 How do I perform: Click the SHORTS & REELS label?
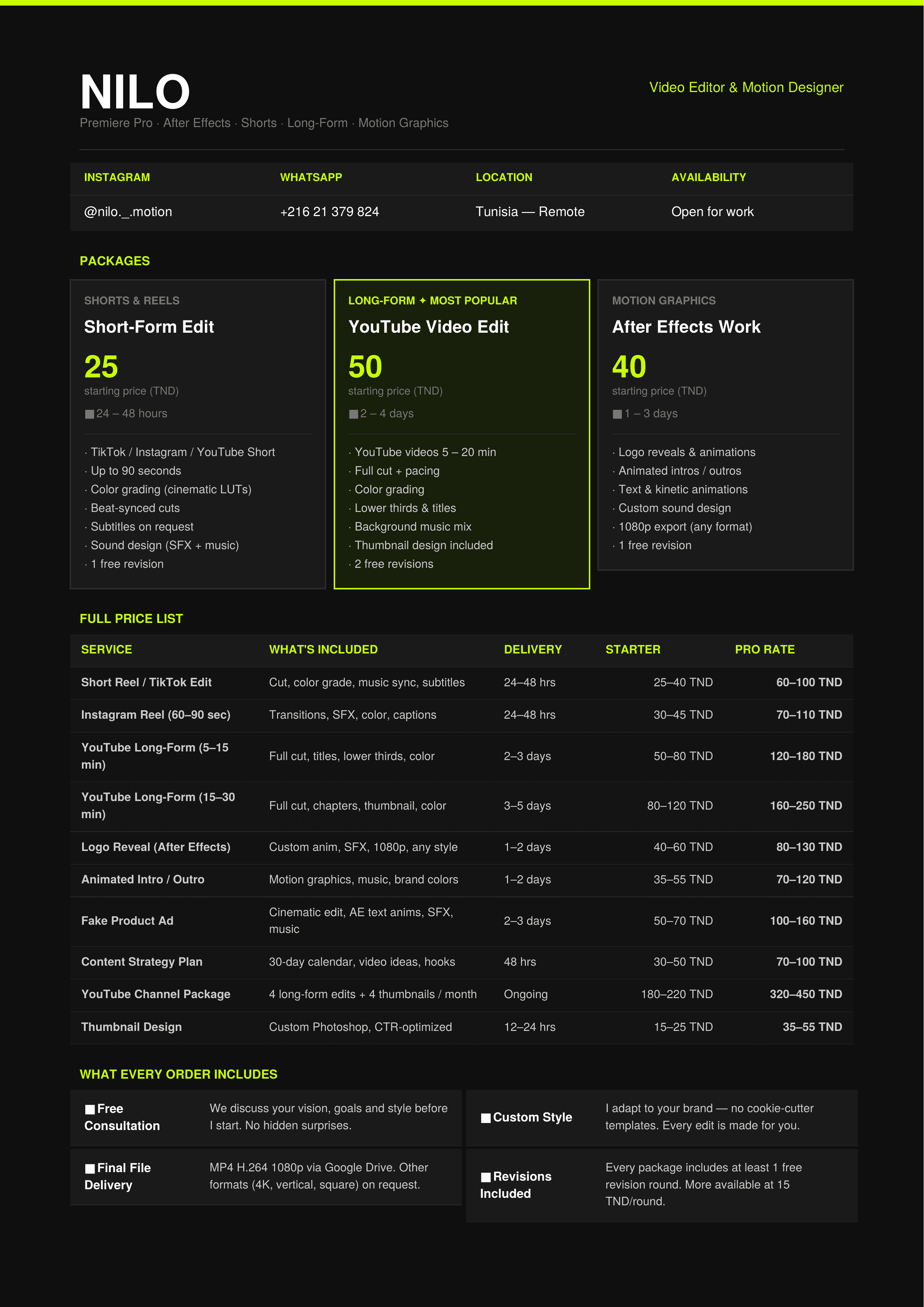pos(131,301)
